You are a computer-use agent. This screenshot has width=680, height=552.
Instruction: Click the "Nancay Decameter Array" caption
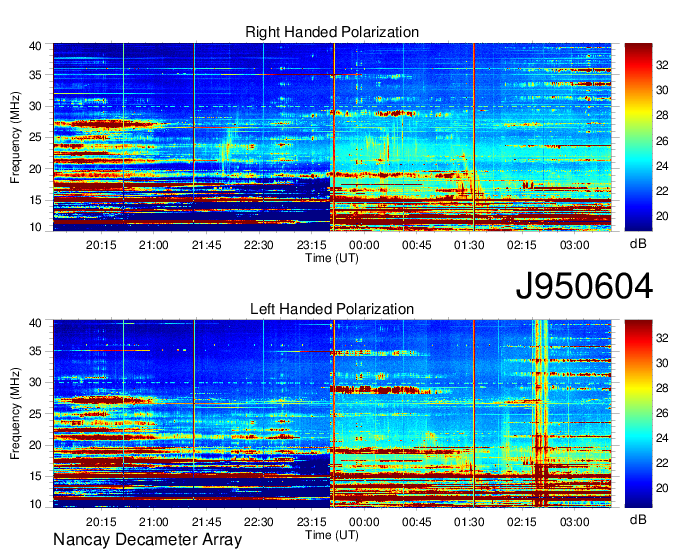click(x=147, y=540)
